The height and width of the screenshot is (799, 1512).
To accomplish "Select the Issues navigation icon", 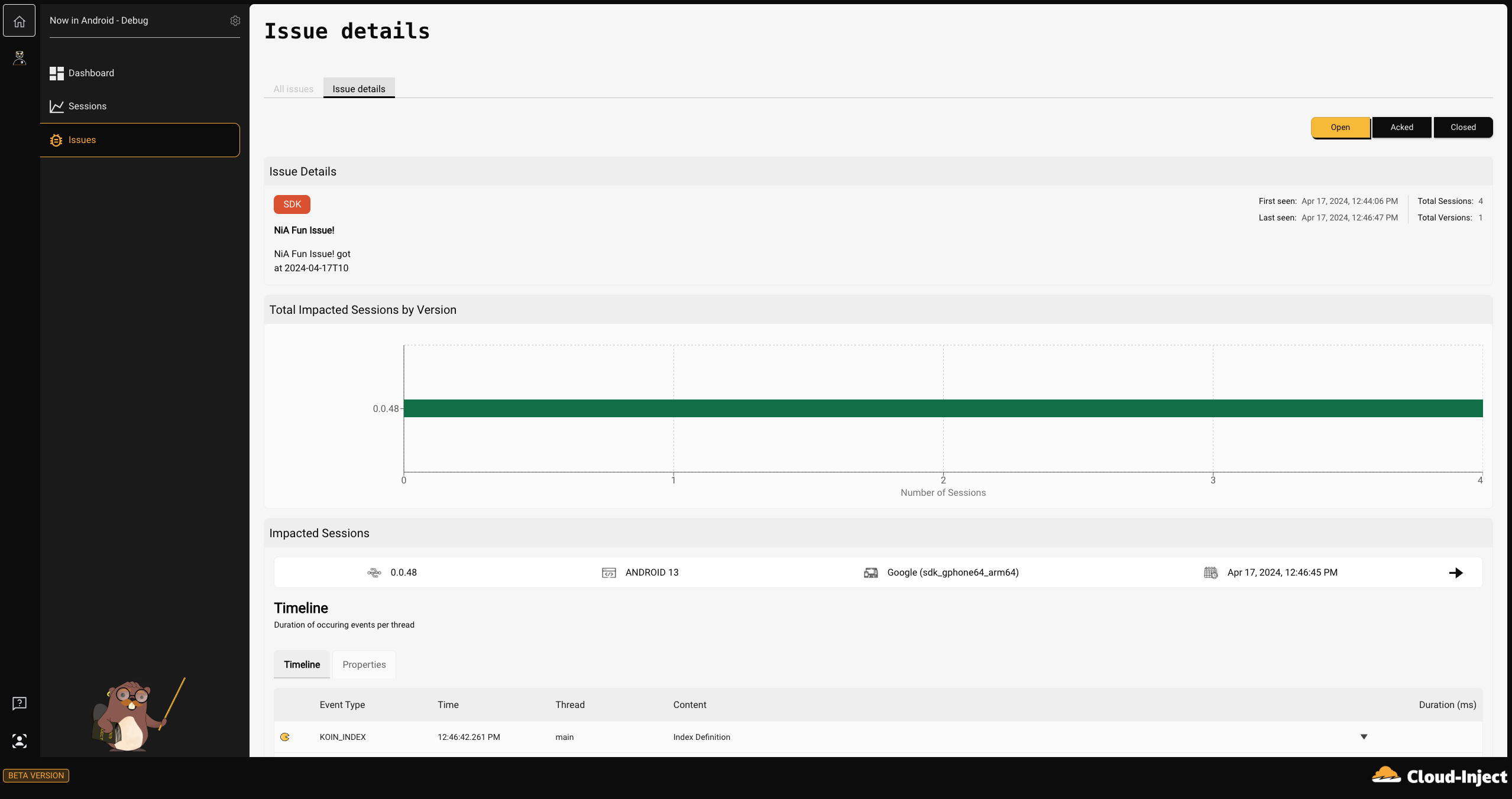I will pos(56,140).
